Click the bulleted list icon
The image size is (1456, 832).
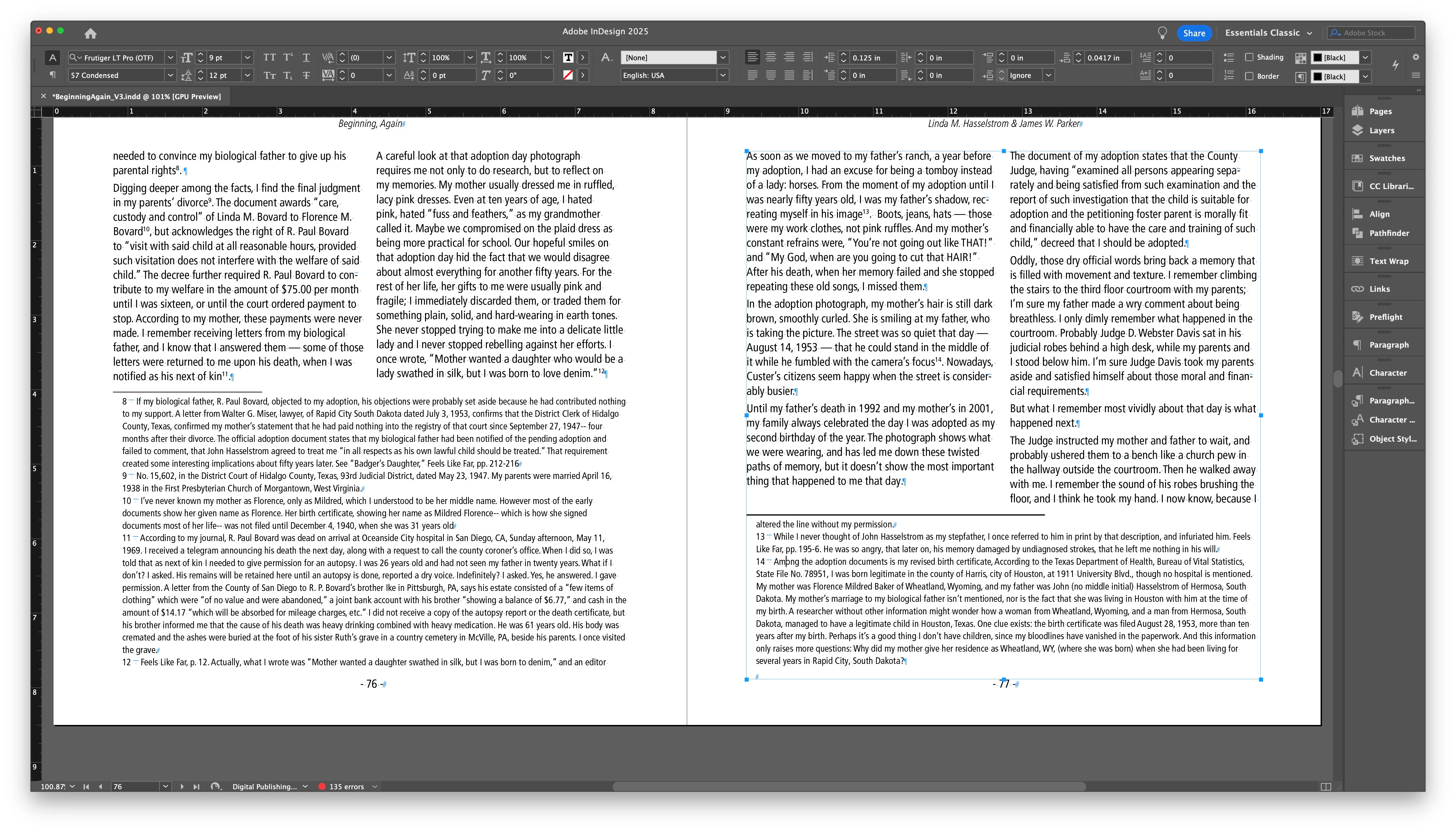(x=1228, y=57)
